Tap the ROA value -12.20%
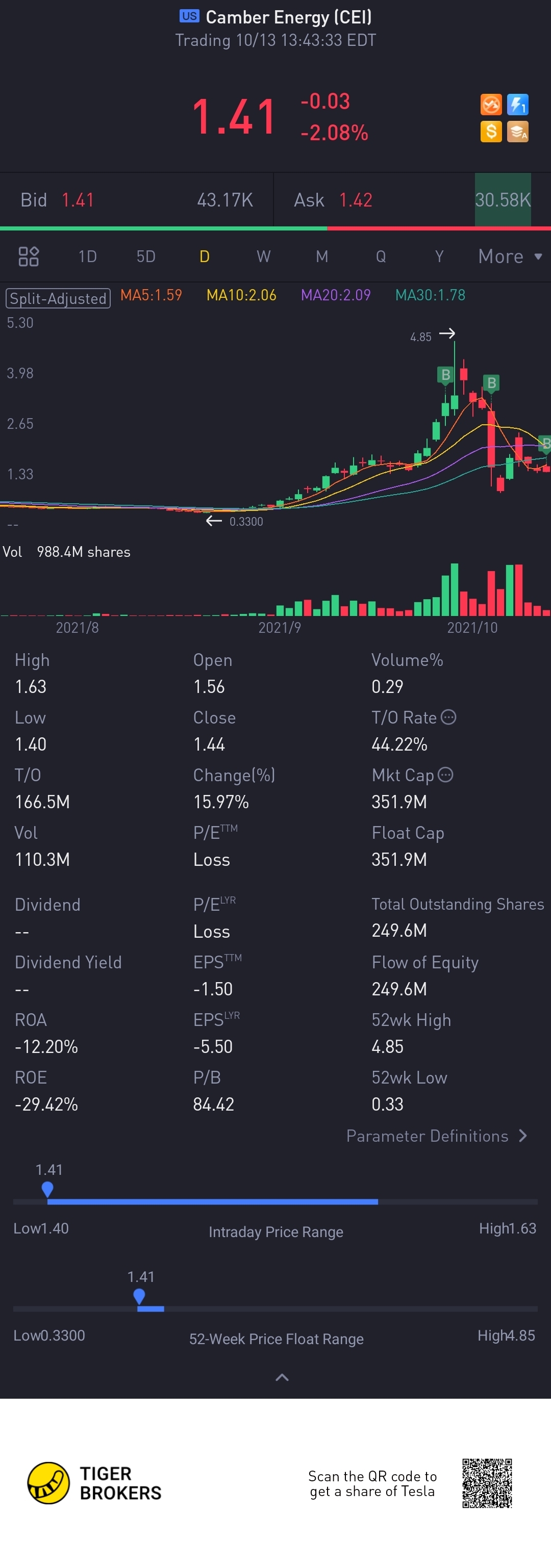 click(x=46, y=1047)
